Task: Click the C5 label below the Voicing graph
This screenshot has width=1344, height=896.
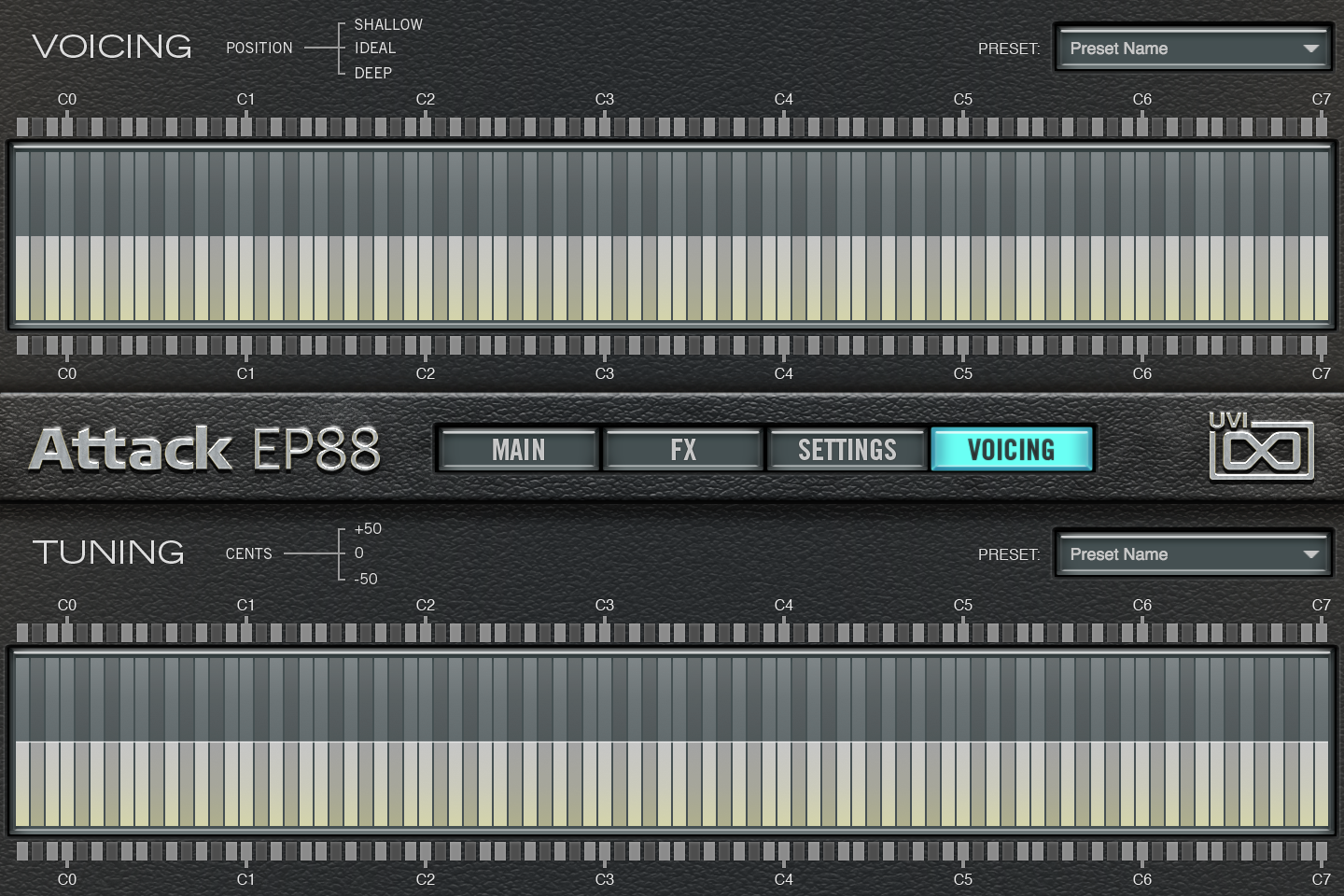Action: [963, 373]
